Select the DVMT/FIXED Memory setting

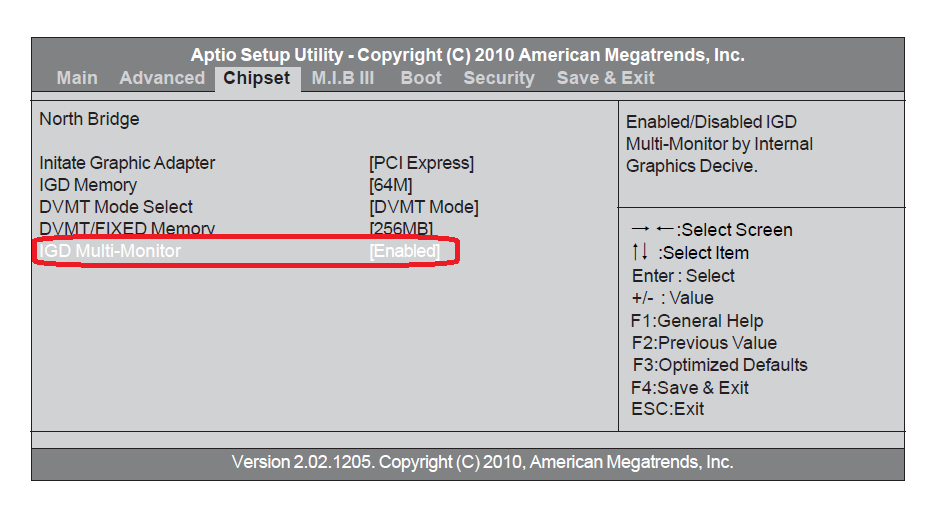pyautogui.click(x=127, y=229)
